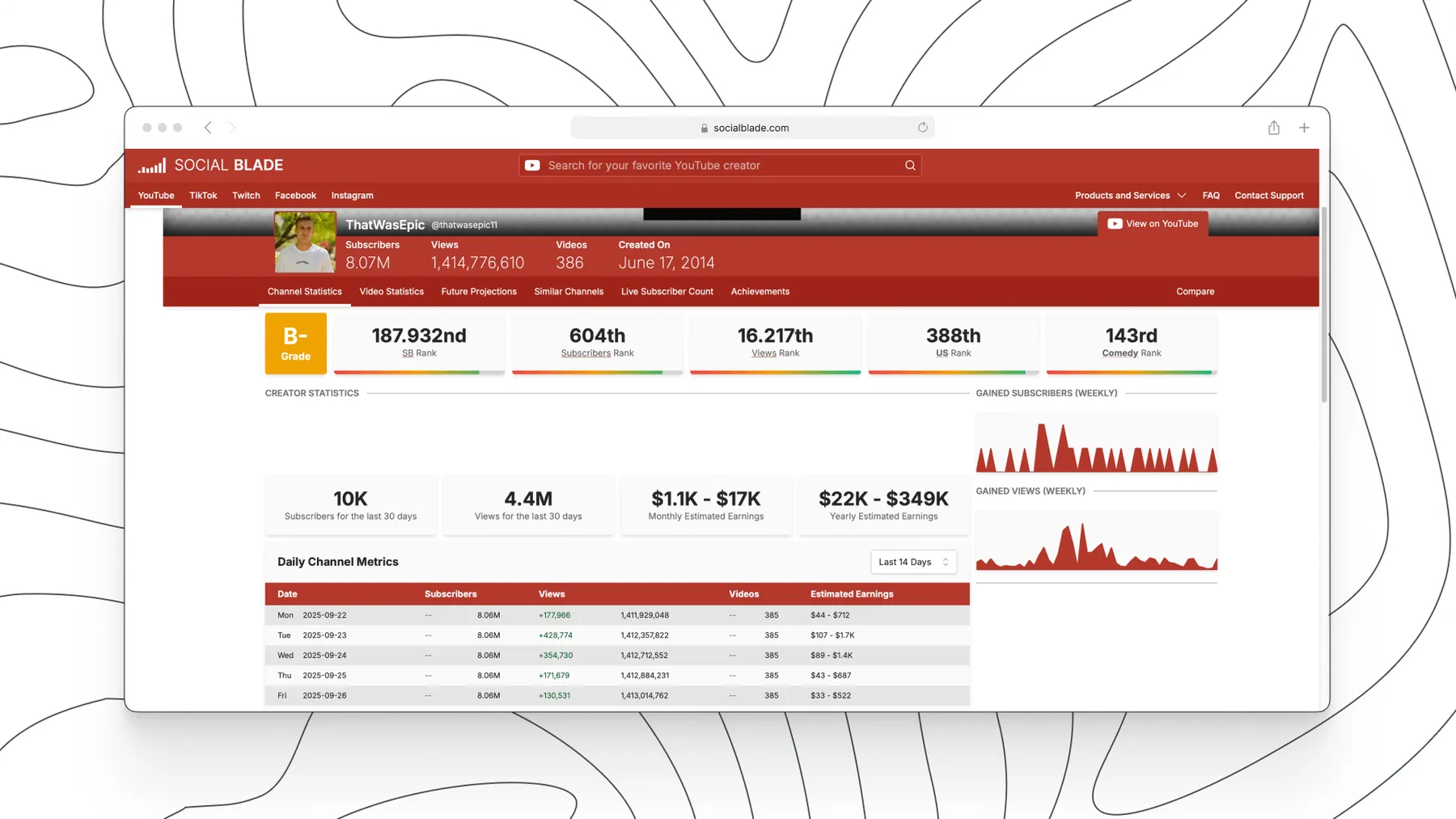Open the Last 14 Days dropdown

[x=913, y=562]
